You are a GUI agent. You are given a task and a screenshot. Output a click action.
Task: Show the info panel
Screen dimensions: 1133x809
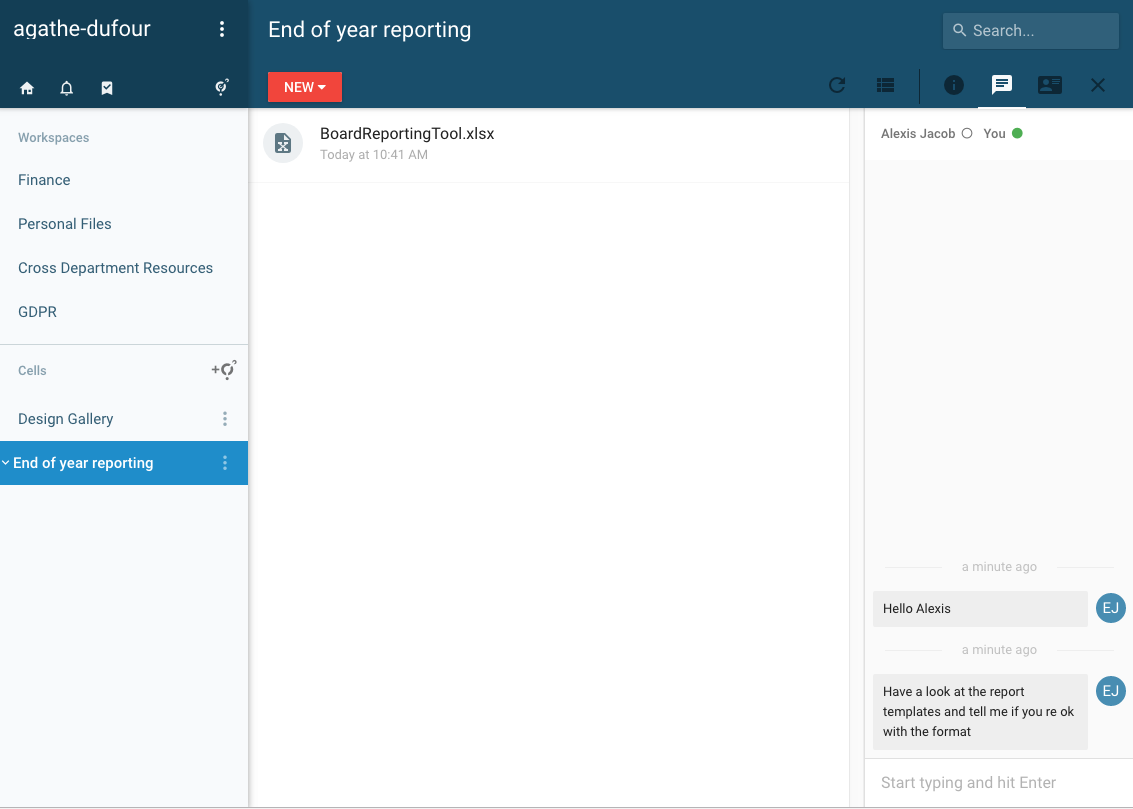954,85
